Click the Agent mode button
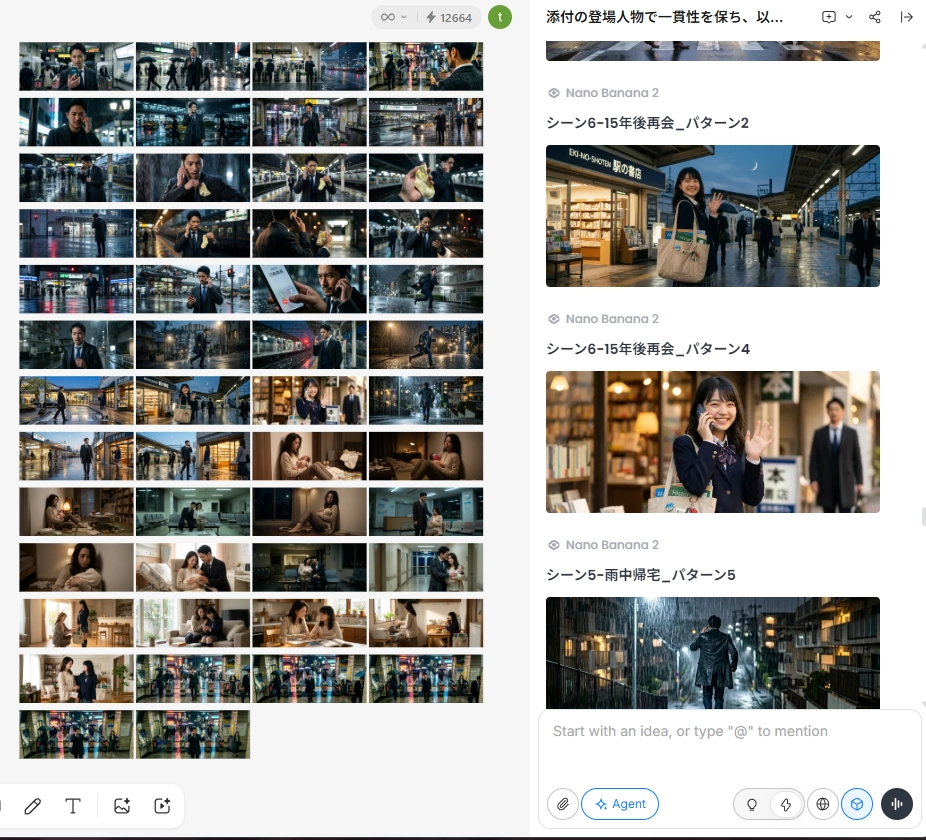The width and height of the screenshot is (926, 840). 620,804
